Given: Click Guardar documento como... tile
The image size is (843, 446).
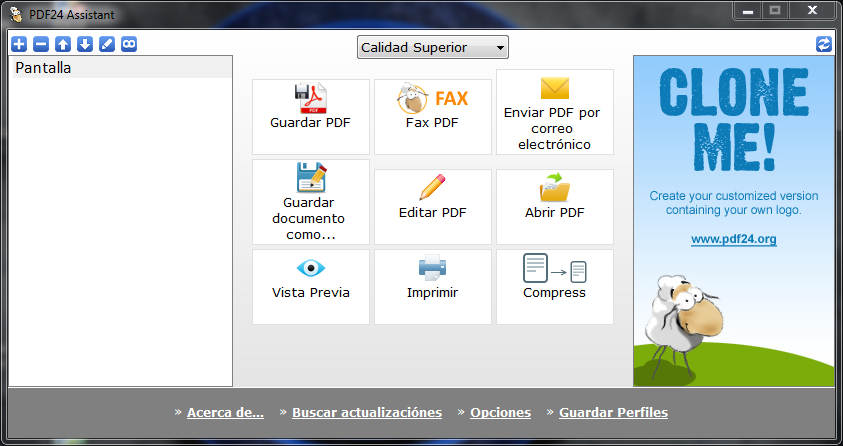Looking at the screenshot, I should 311,202.
